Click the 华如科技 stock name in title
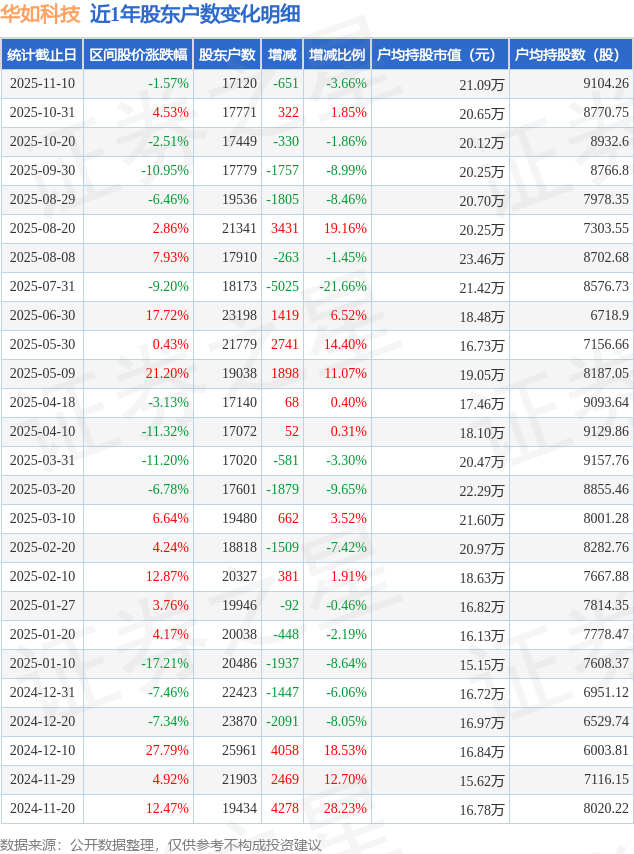 pos(42,14)
